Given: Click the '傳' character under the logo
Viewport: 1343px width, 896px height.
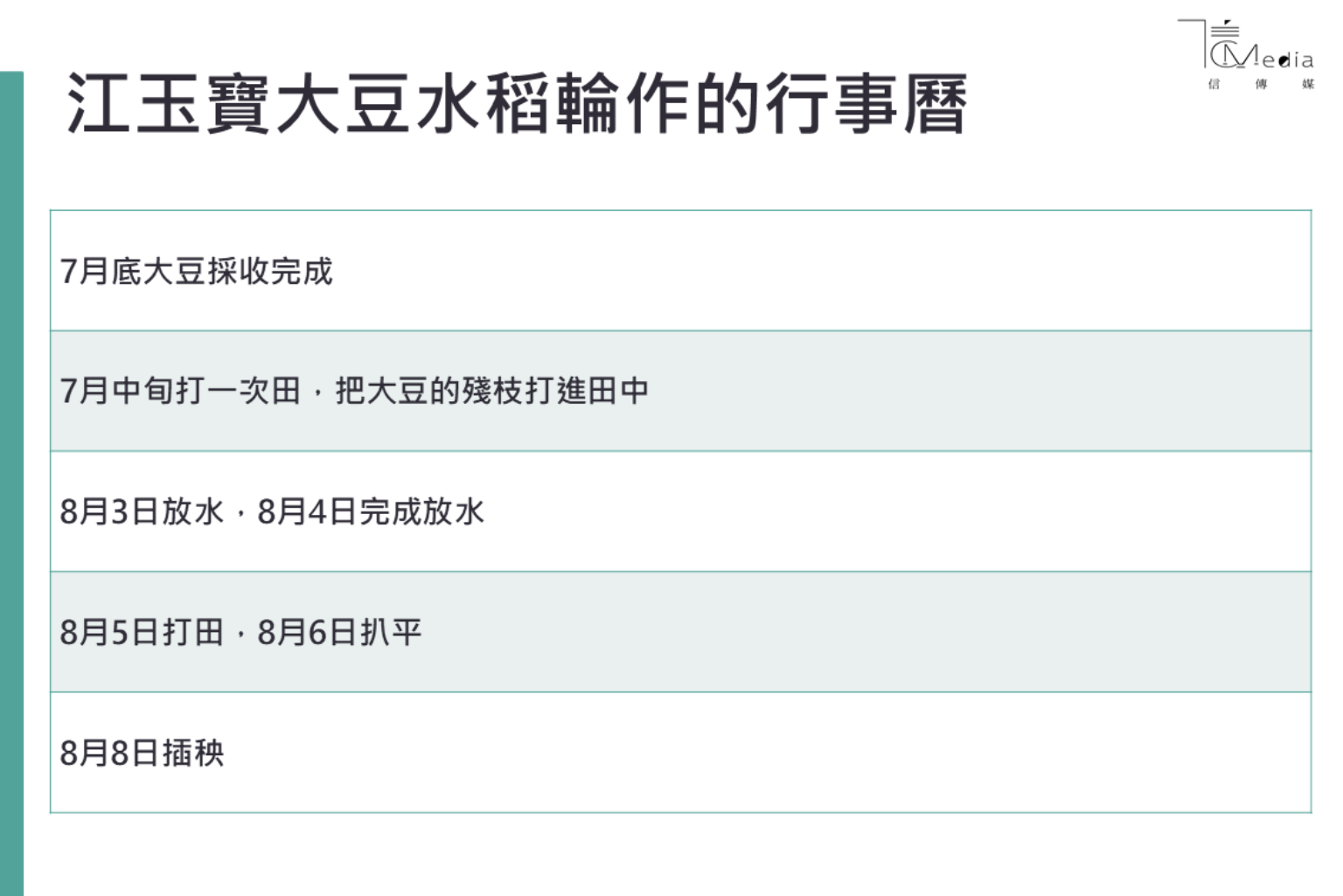Looking at the screenshot, I should click(x=1261, y=84).
